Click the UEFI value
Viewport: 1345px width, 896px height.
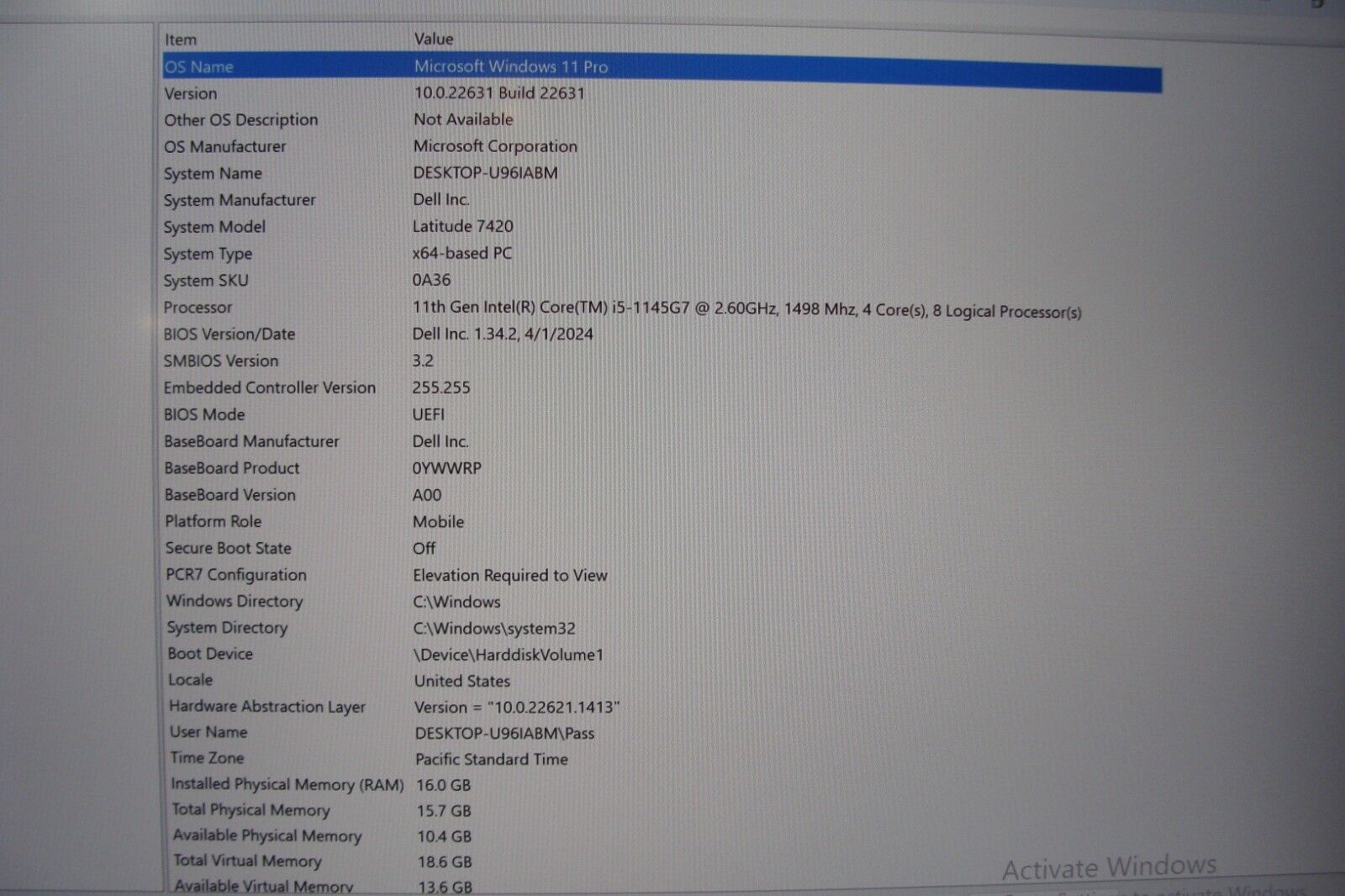(429, 414)
